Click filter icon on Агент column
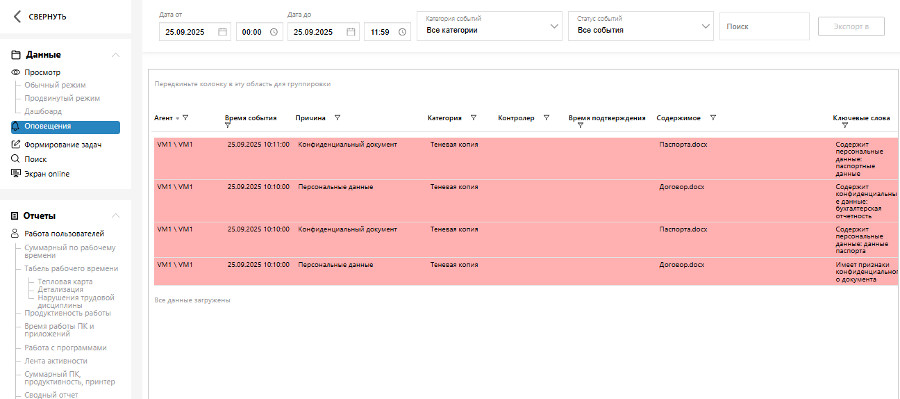Image resolution: width=900 pixels, height=399 pixels. [185, 118]
